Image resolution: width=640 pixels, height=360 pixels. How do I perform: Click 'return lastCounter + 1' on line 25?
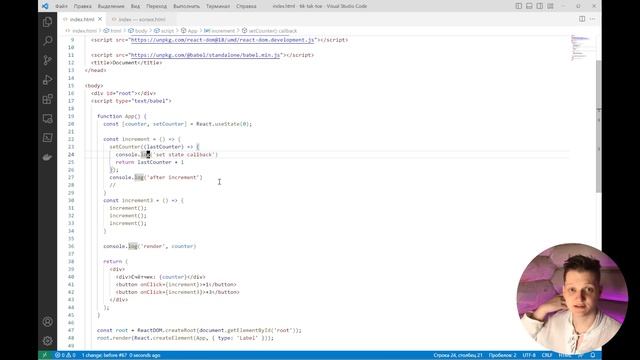pos(149,162)
